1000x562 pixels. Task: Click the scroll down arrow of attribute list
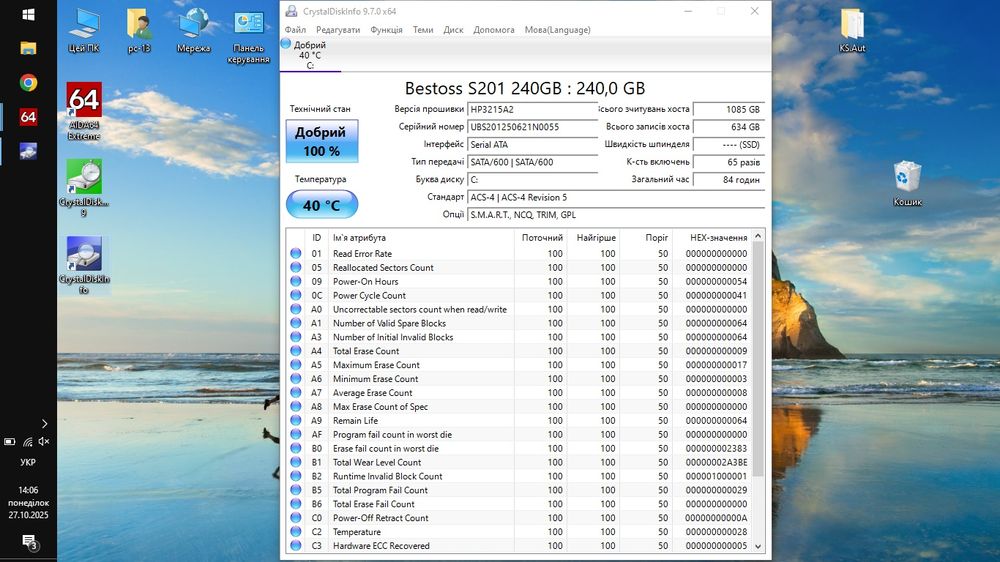758,546
